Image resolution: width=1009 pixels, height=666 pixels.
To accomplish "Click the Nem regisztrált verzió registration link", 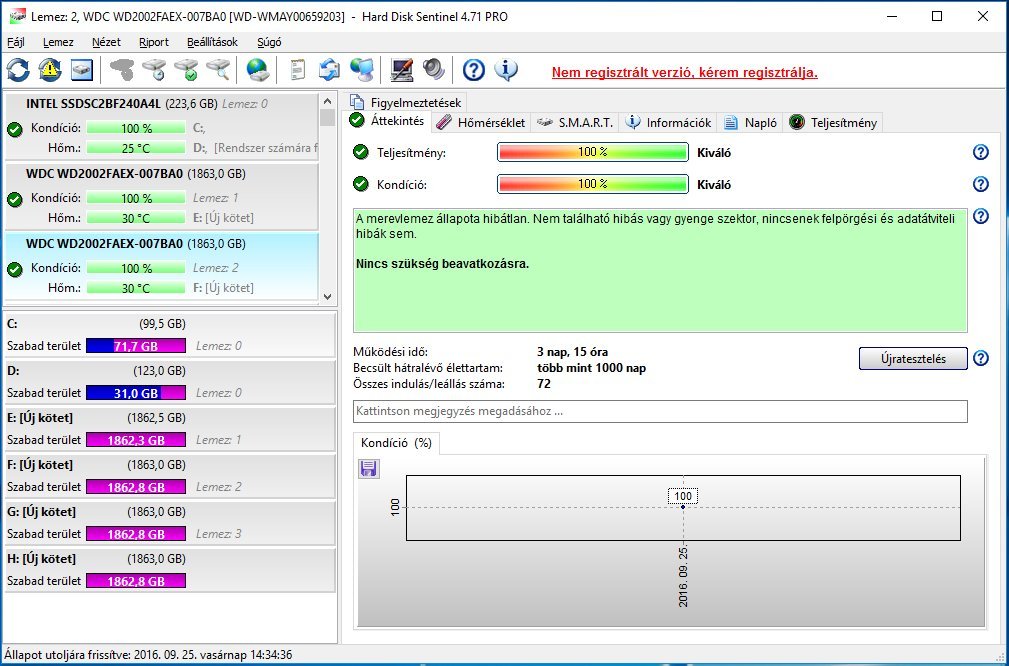I will tap(685, 73).
